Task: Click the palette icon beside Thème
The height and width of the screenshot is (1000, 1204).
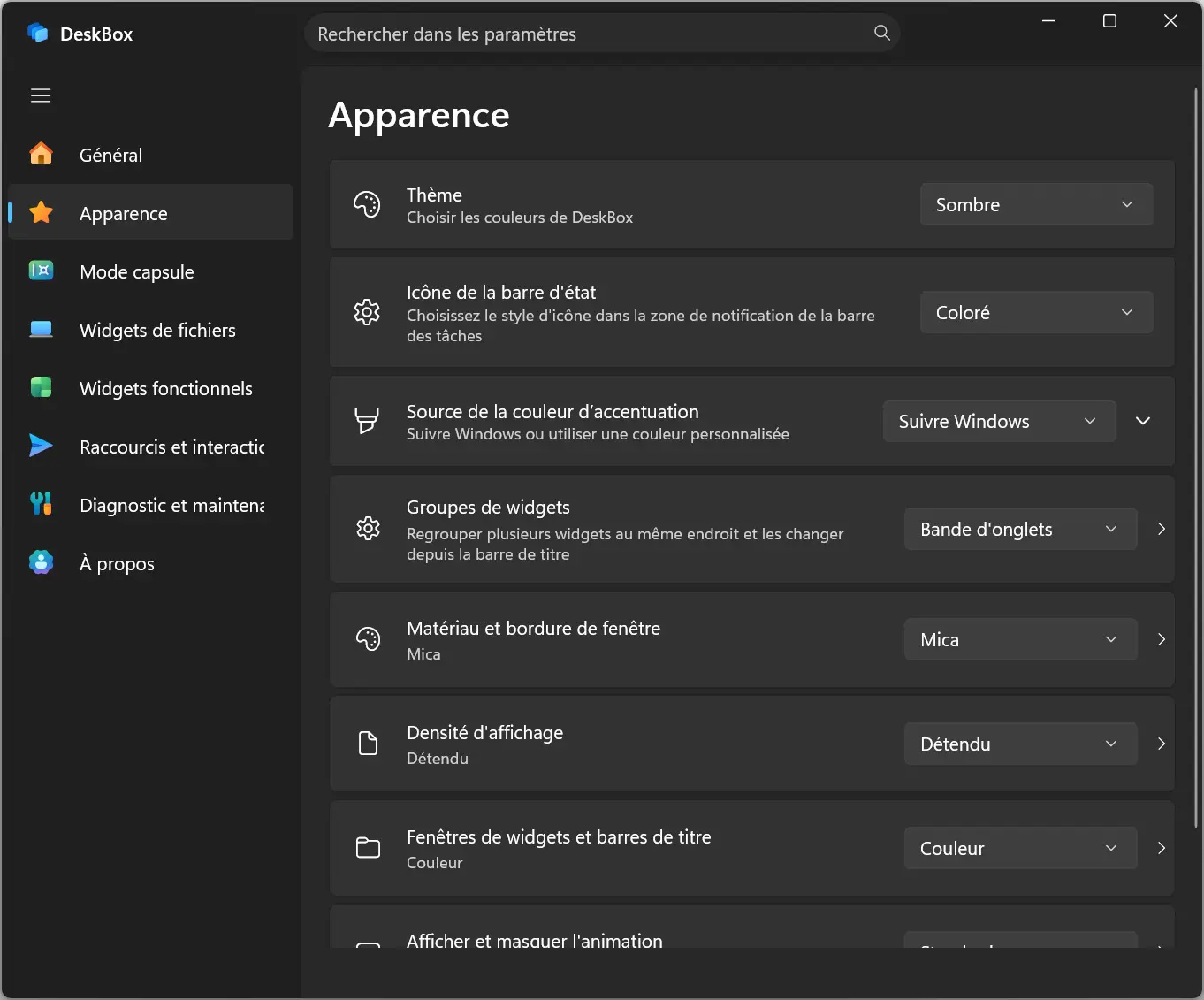Action: [367, 204]
